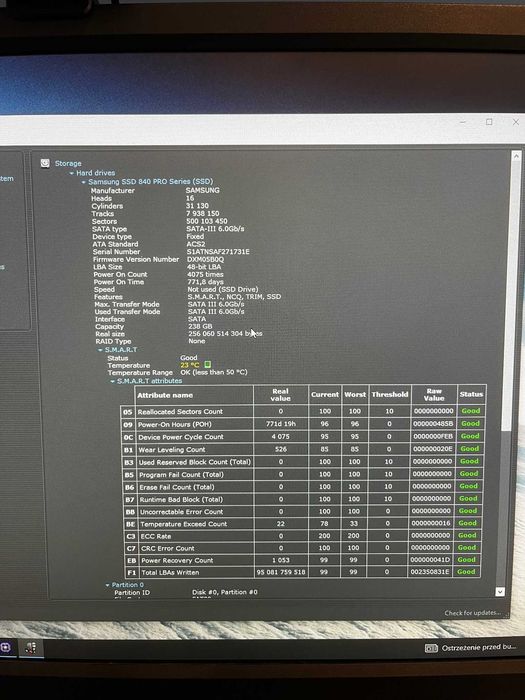Viewport: 525px width, 700px height.
Task: Click the Status column header
Action: click(x=471, y=394)
